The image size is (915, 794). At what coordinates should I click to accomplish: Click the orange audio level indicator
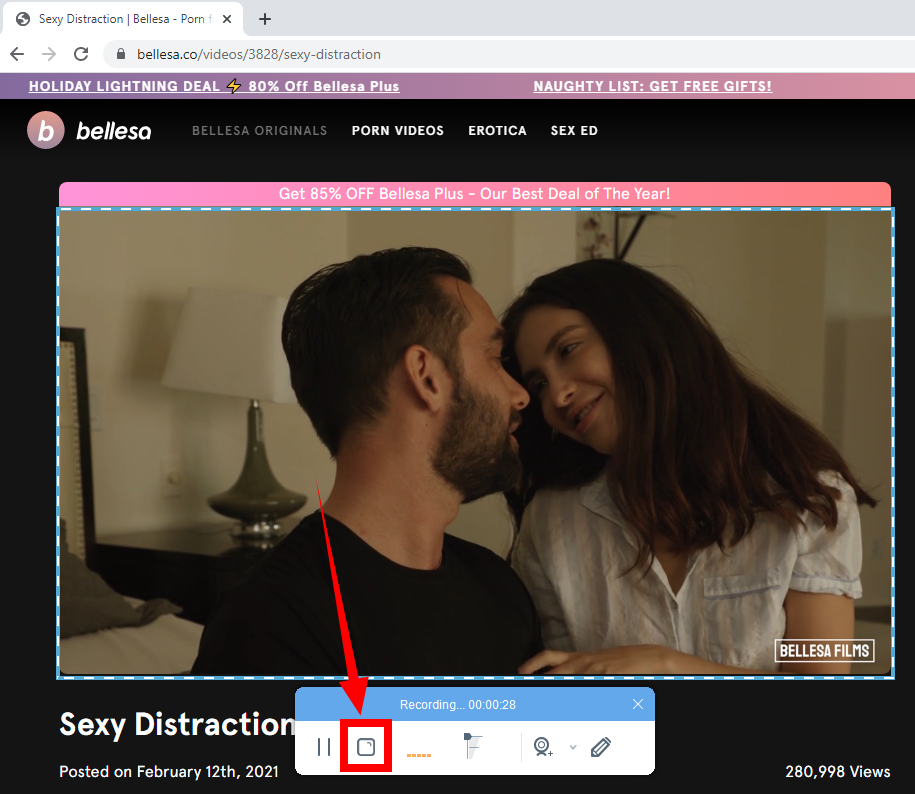(419, 755)
